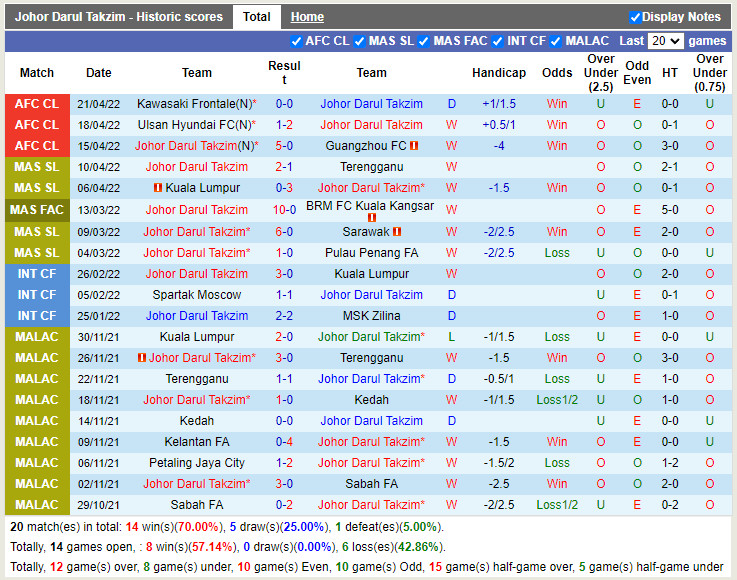The image size is (737, 580).
Task: Uncheck the MAS SL league filter
Action: [360, 41]
